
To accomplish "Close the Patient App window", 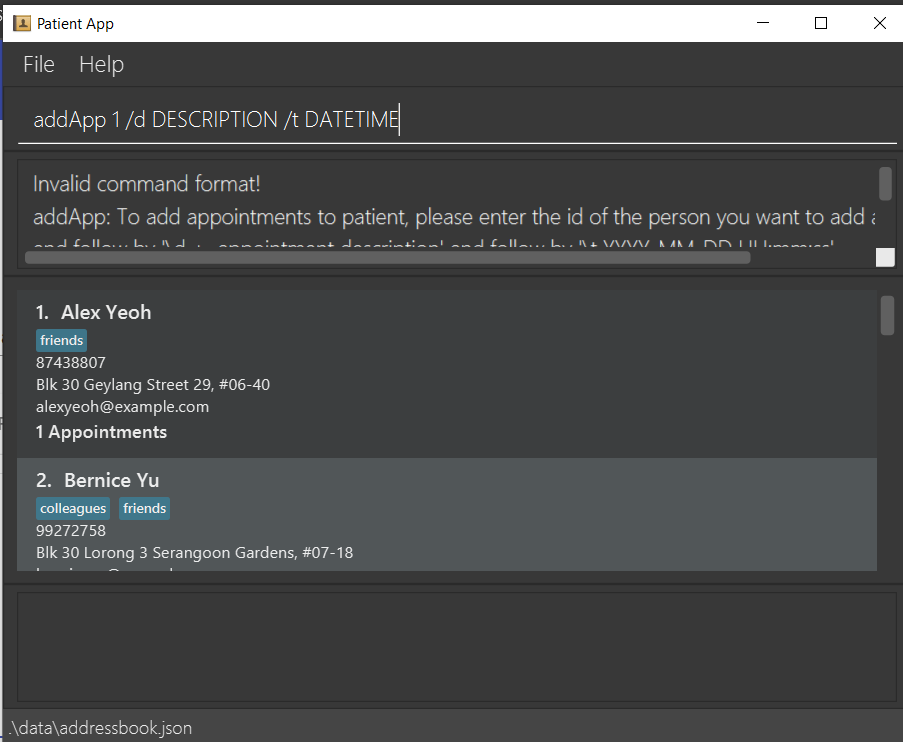I will 879,23.
